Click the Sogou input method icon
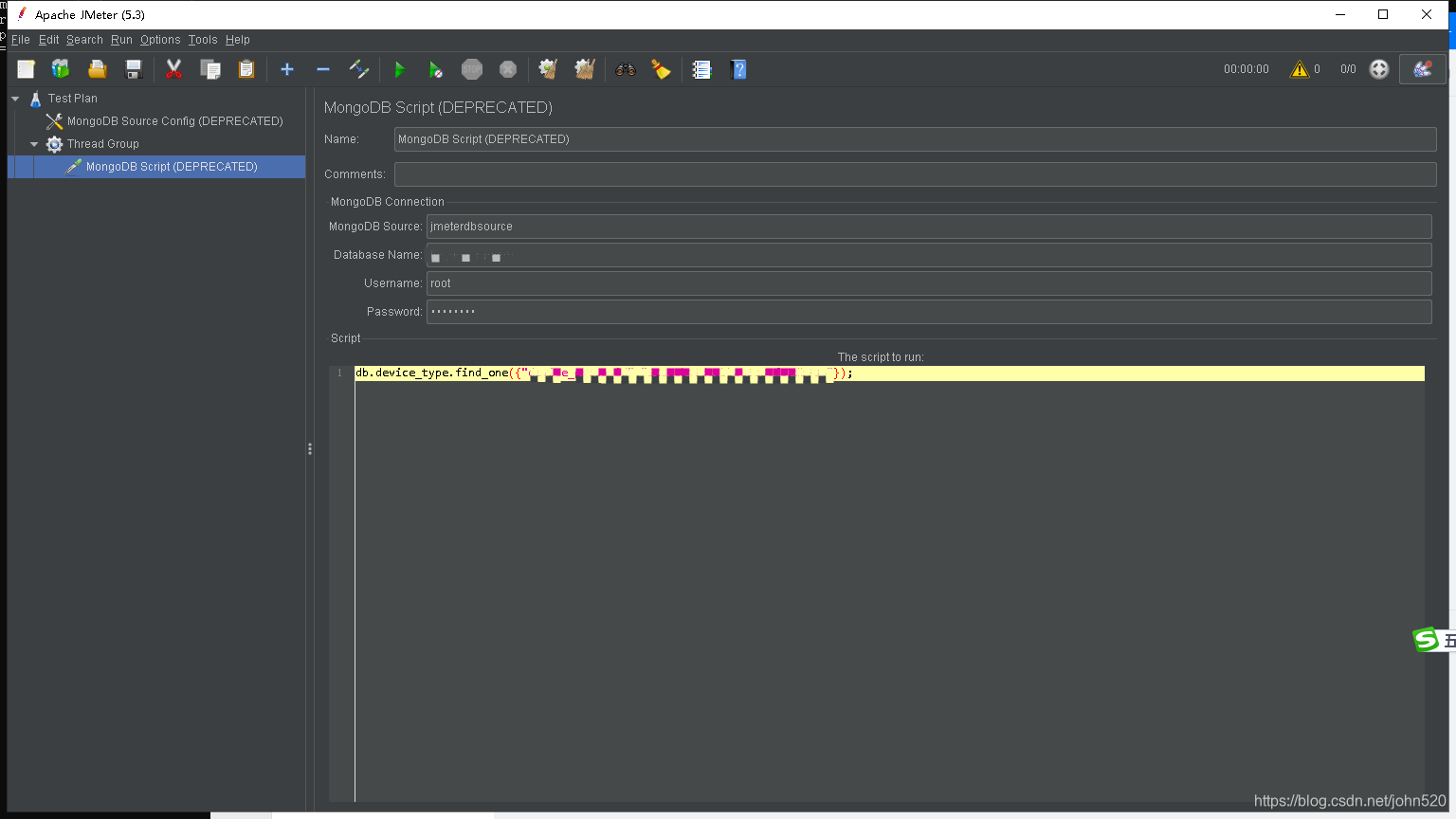This screenshot has width=1456, height=819. click(1426, 641)
